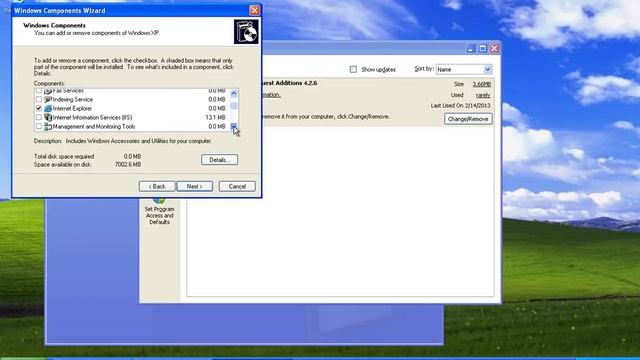Click the components list scrollbar thumb
640x360 pixels.
coord(234,106)
